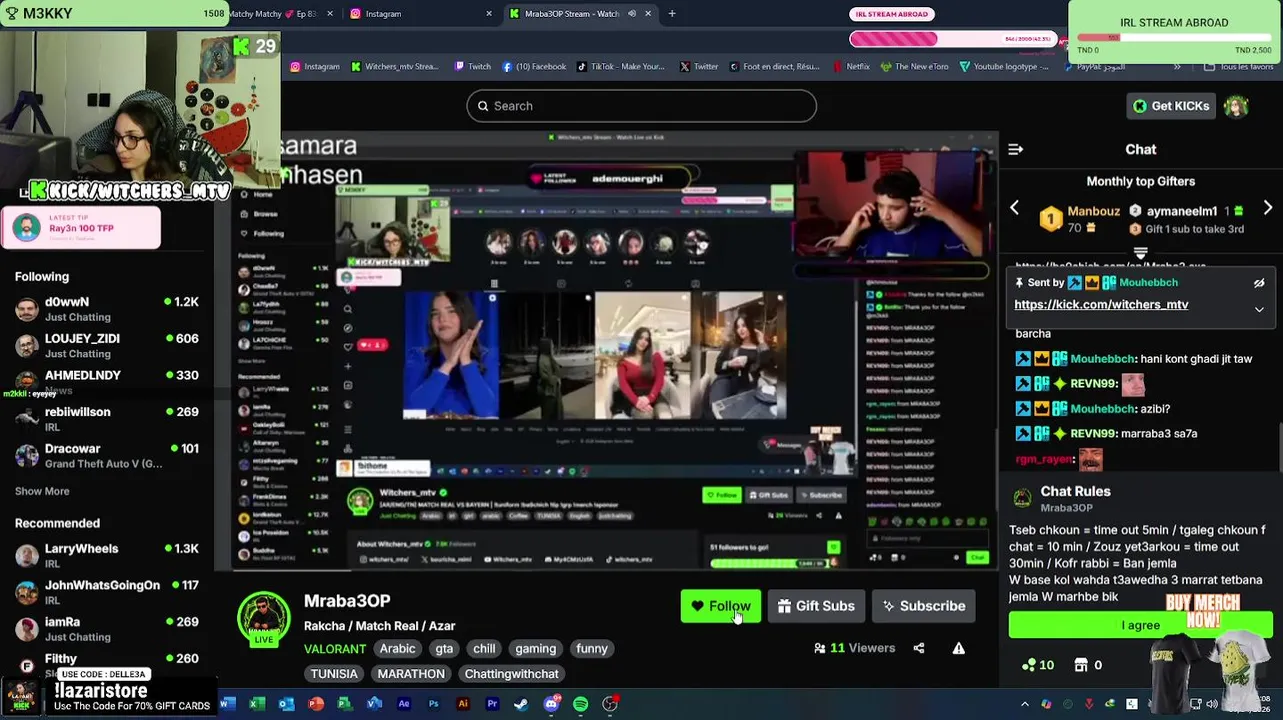Click the share stream icon
The width and height of the screenshot is (1283, 720).
(919, 648)
